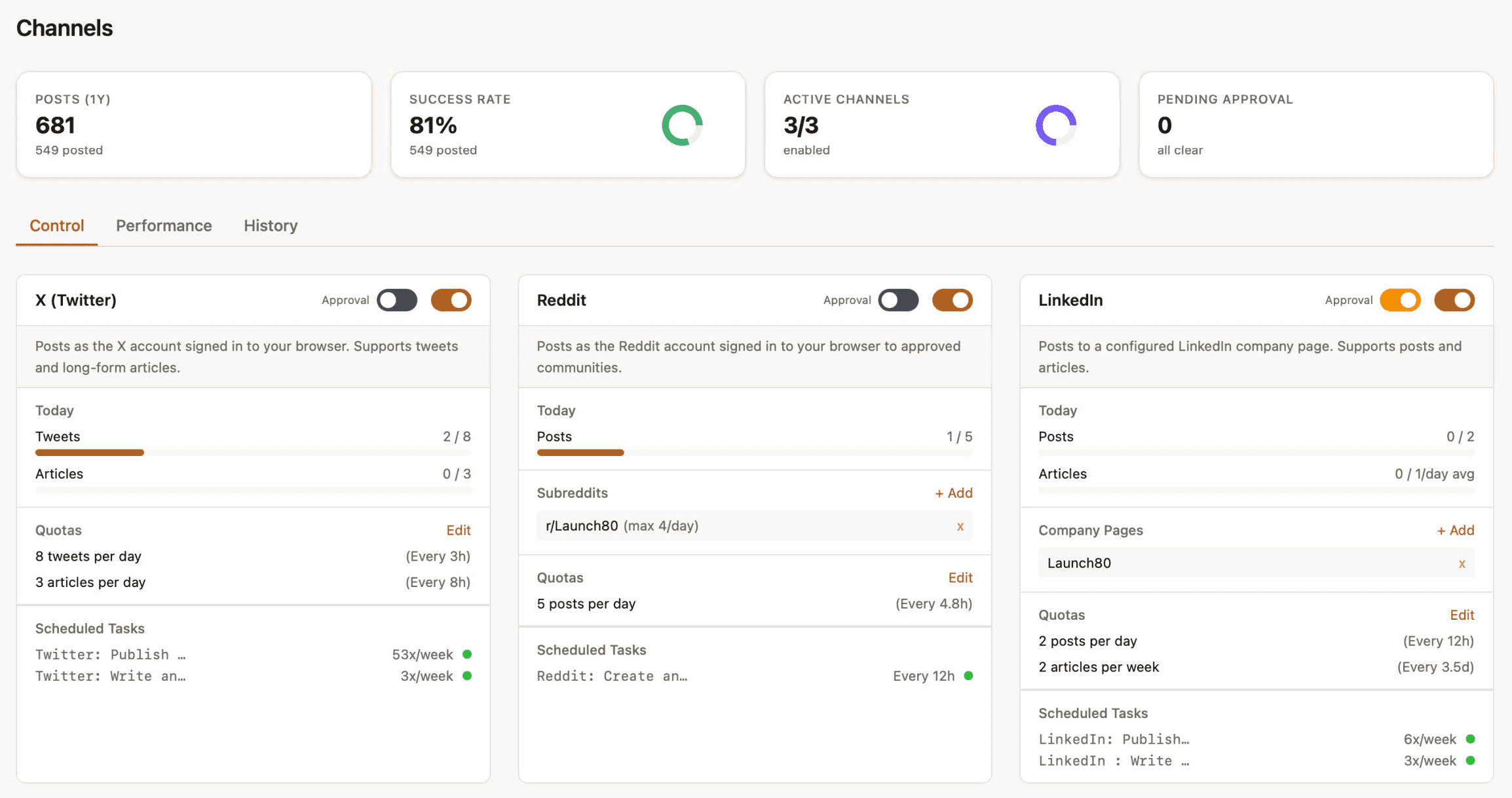Open the History tab
This screenshot has height=798, width=1512.
click(x=270, y=225)
